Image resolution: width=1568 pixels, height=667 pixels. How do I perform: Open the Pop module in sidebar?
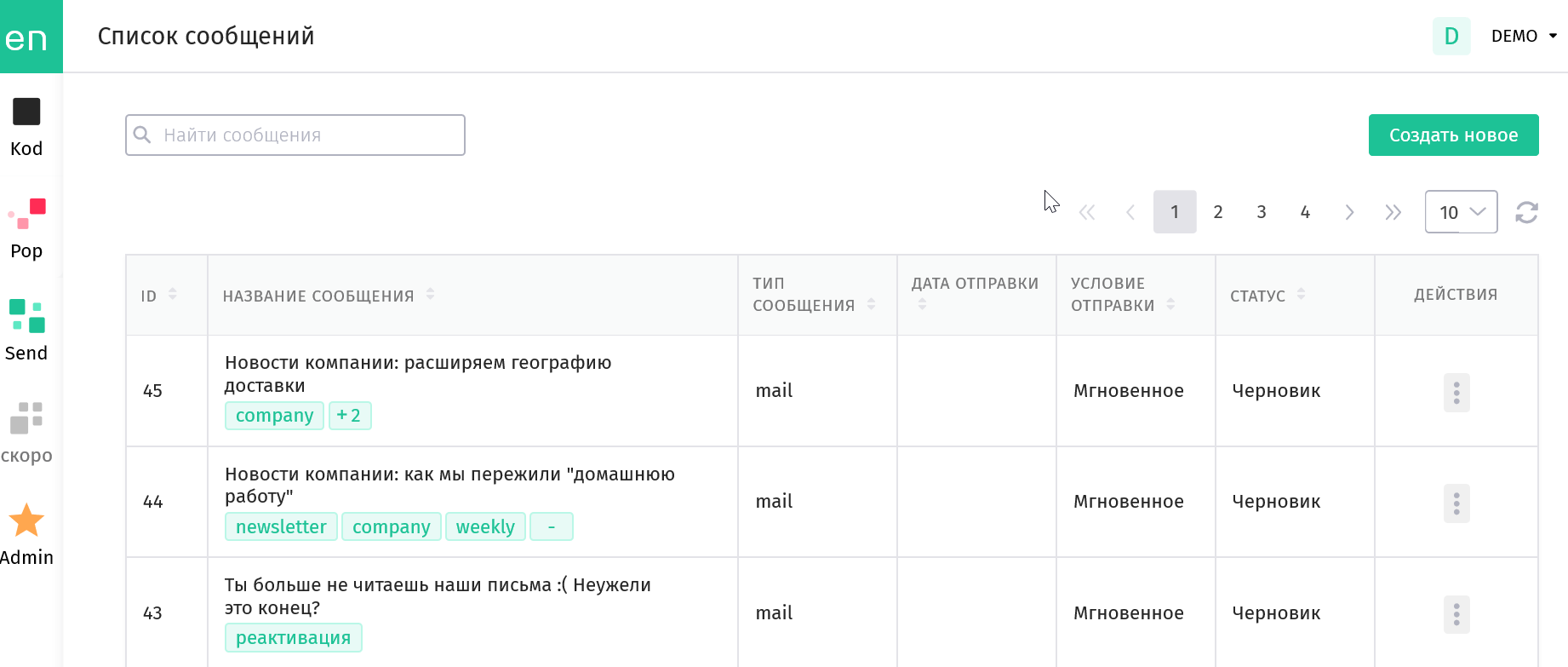coord(26,230)
